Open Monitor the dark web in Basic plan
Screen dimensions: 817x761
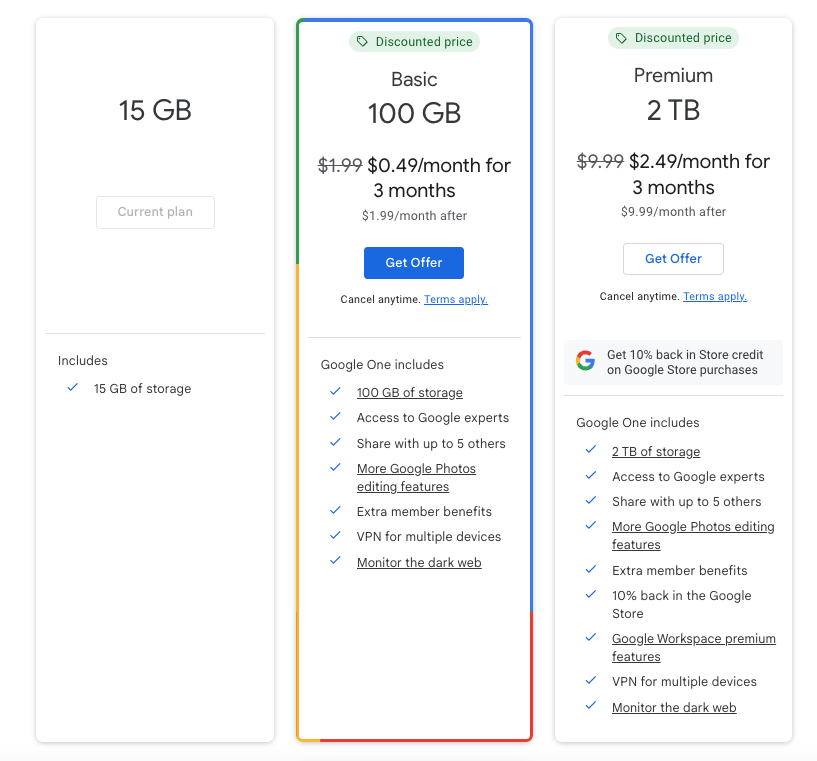click(x=419, y=563)
